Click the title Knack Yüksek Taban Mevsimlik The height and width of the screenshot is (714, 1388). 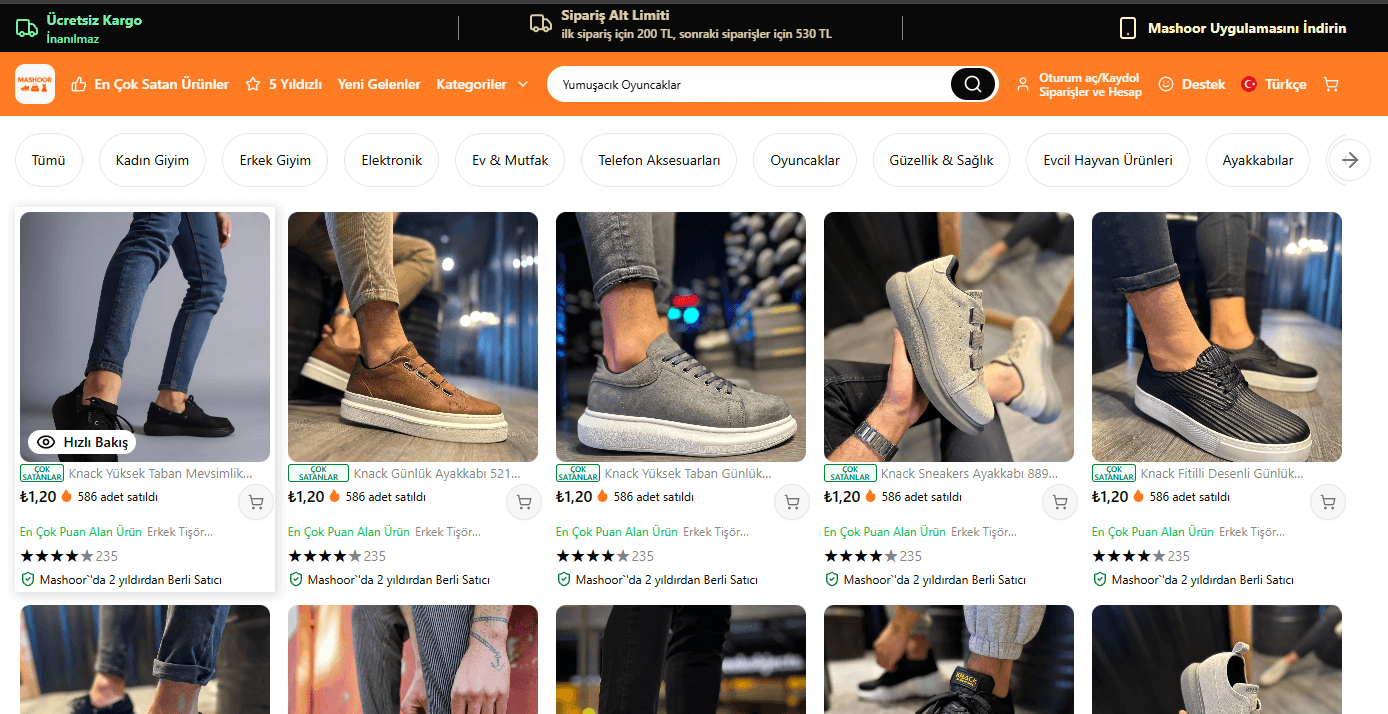tap(160, 473)
